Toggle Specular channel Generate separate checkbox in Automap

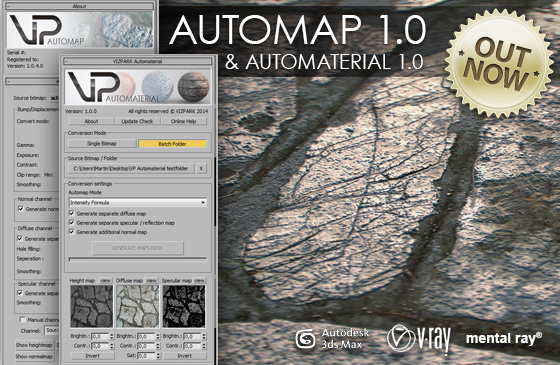click(20, 293)
